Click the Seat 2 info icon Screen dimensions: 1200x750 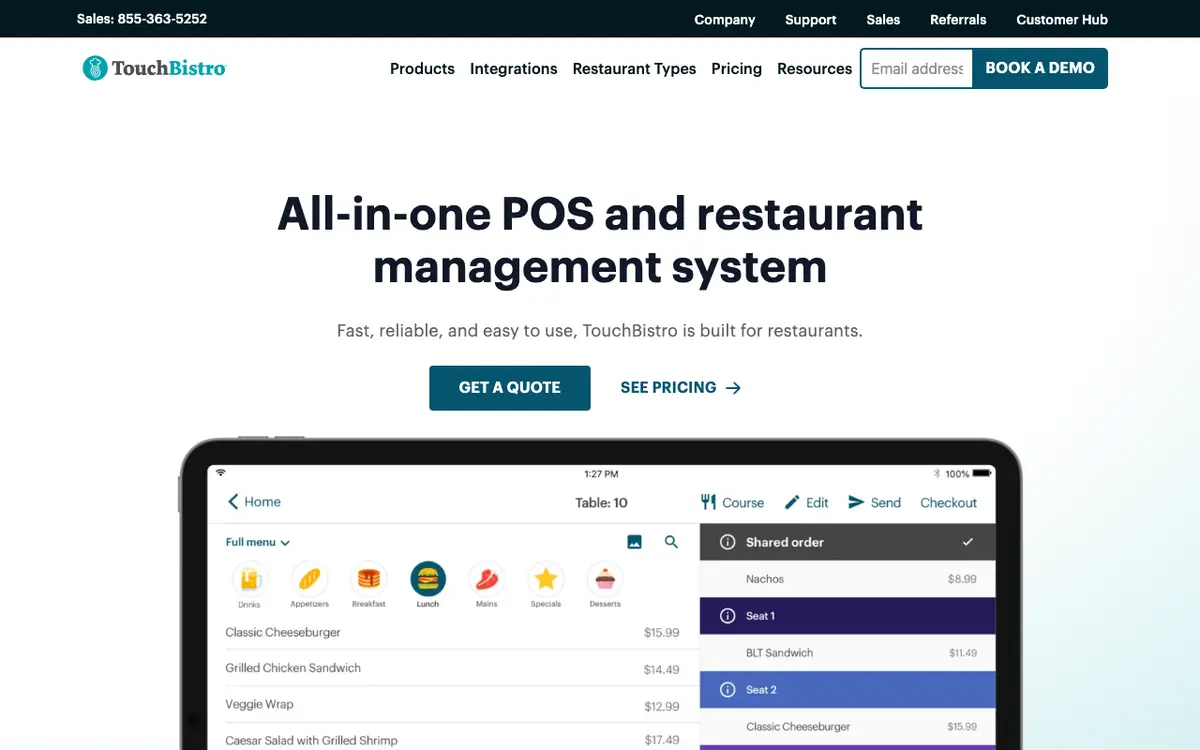tap(727, 690)
